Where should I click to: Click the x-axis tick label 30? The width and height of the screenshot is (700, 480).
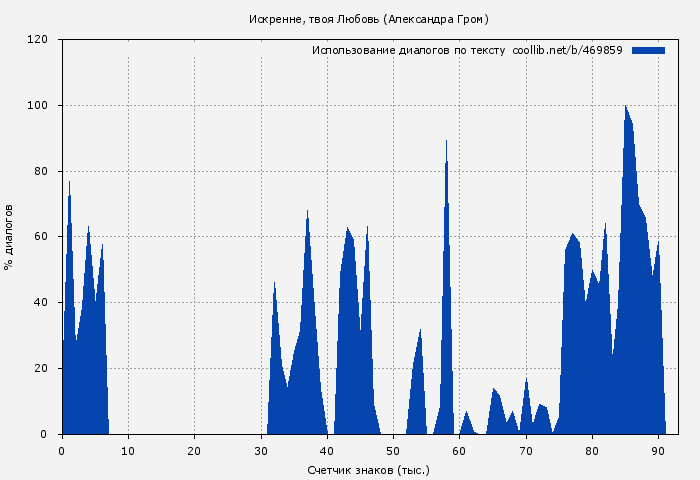click(x=260, y=450)
